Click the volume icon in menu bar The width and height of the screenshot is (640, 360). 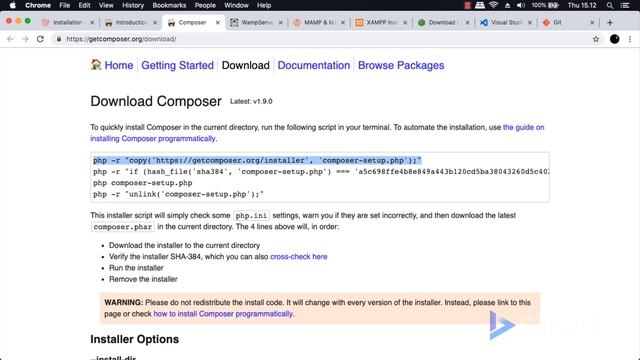click(520, 5)
